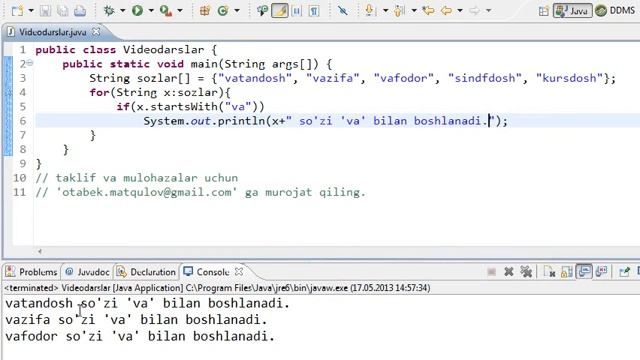This screenshot has height=360, width=640.
Task: Toggle Show Console on Standard Error
Action: tap(602, 271)
